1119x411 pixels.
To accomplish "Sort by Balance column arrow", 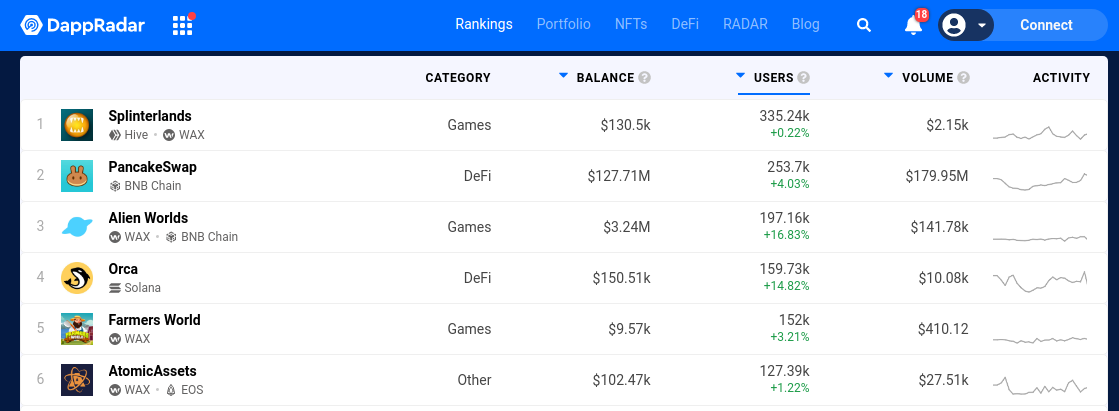I will click(x=564, y=75).
